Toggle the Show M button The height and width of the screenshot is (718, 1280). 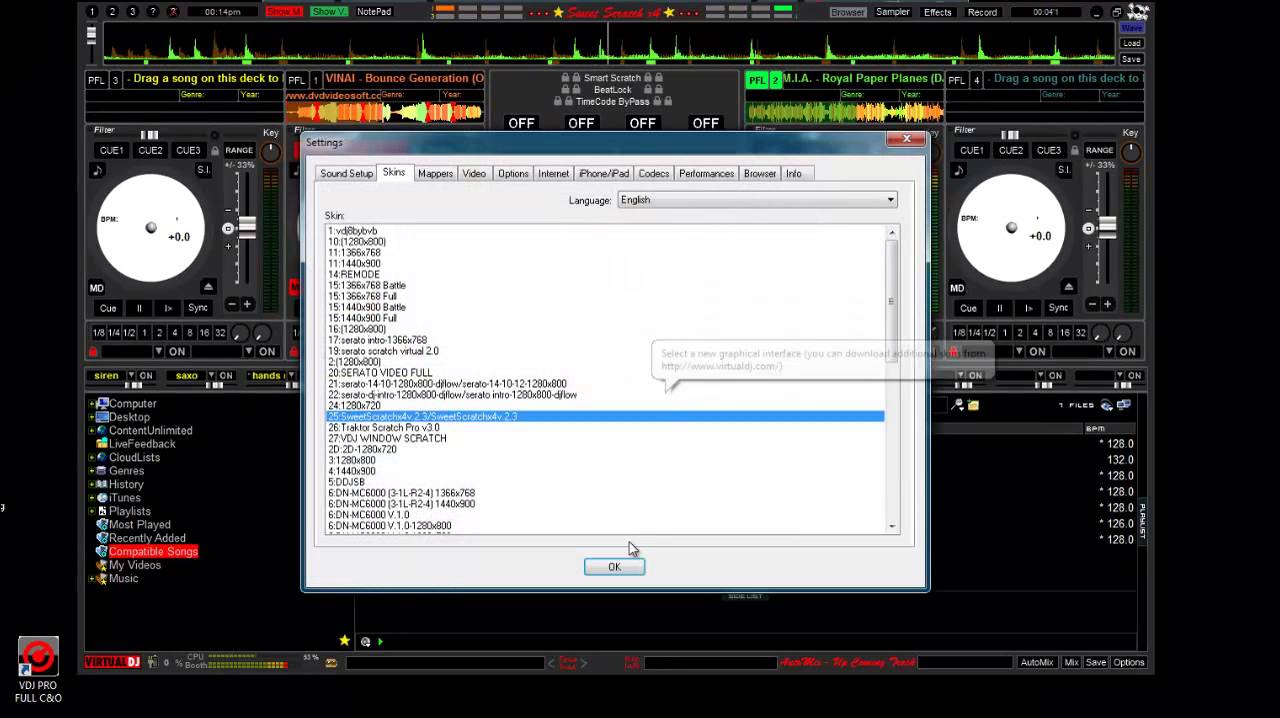pyautogui.click(x=284, y=12)
